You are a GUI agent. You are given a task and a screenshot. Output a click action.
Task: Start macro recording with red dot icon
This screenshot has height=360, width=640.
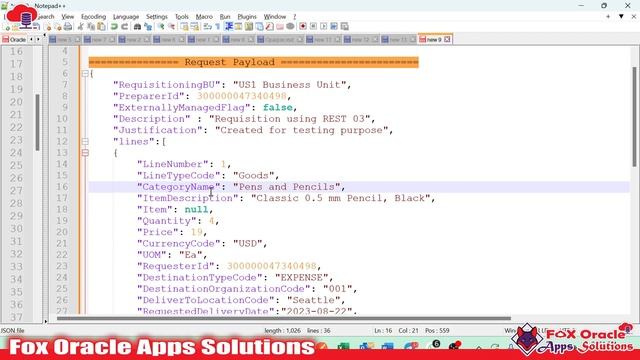click(303, 27)
